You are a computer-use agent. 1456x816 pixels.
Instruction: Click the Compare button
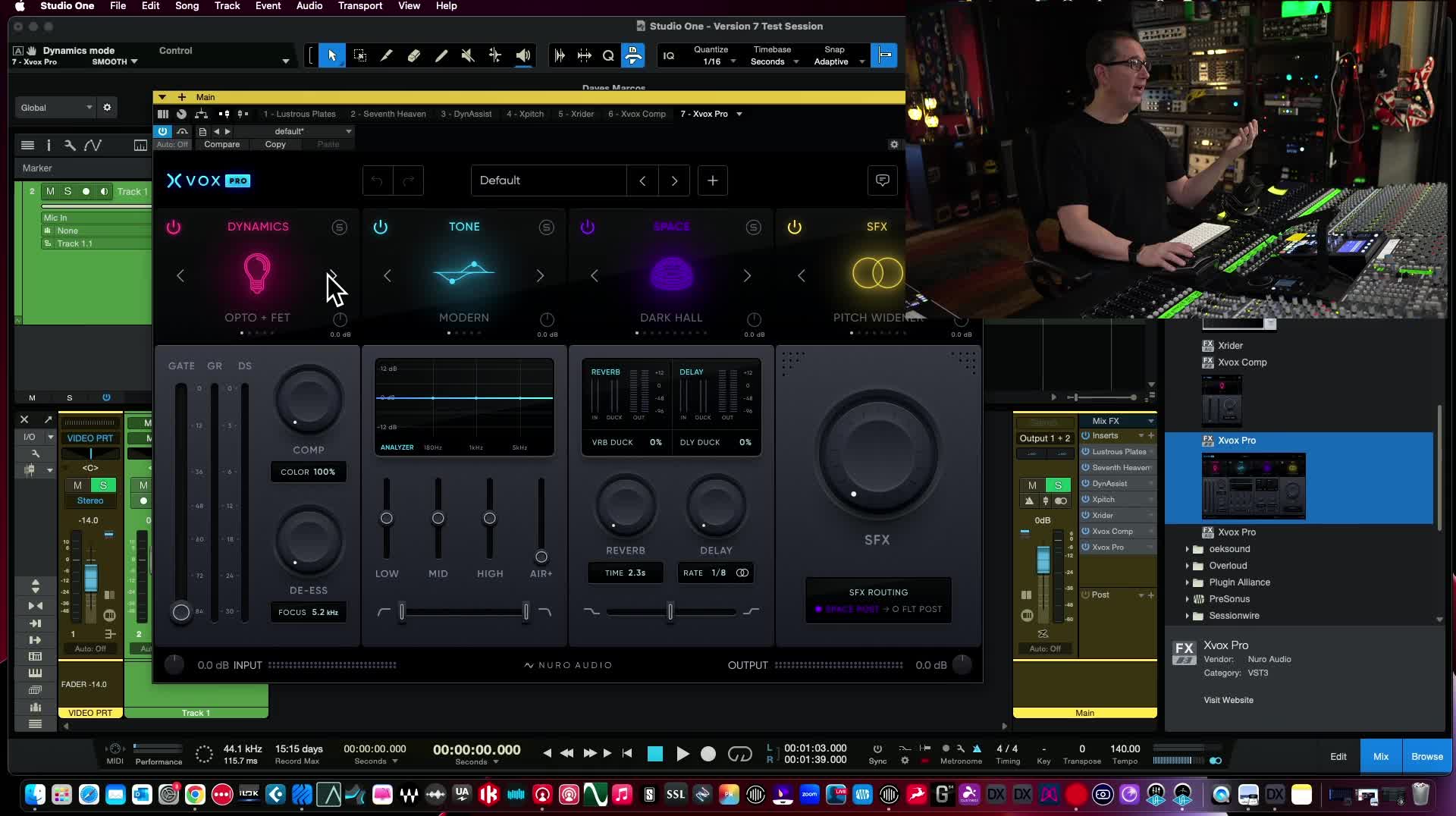221,144
